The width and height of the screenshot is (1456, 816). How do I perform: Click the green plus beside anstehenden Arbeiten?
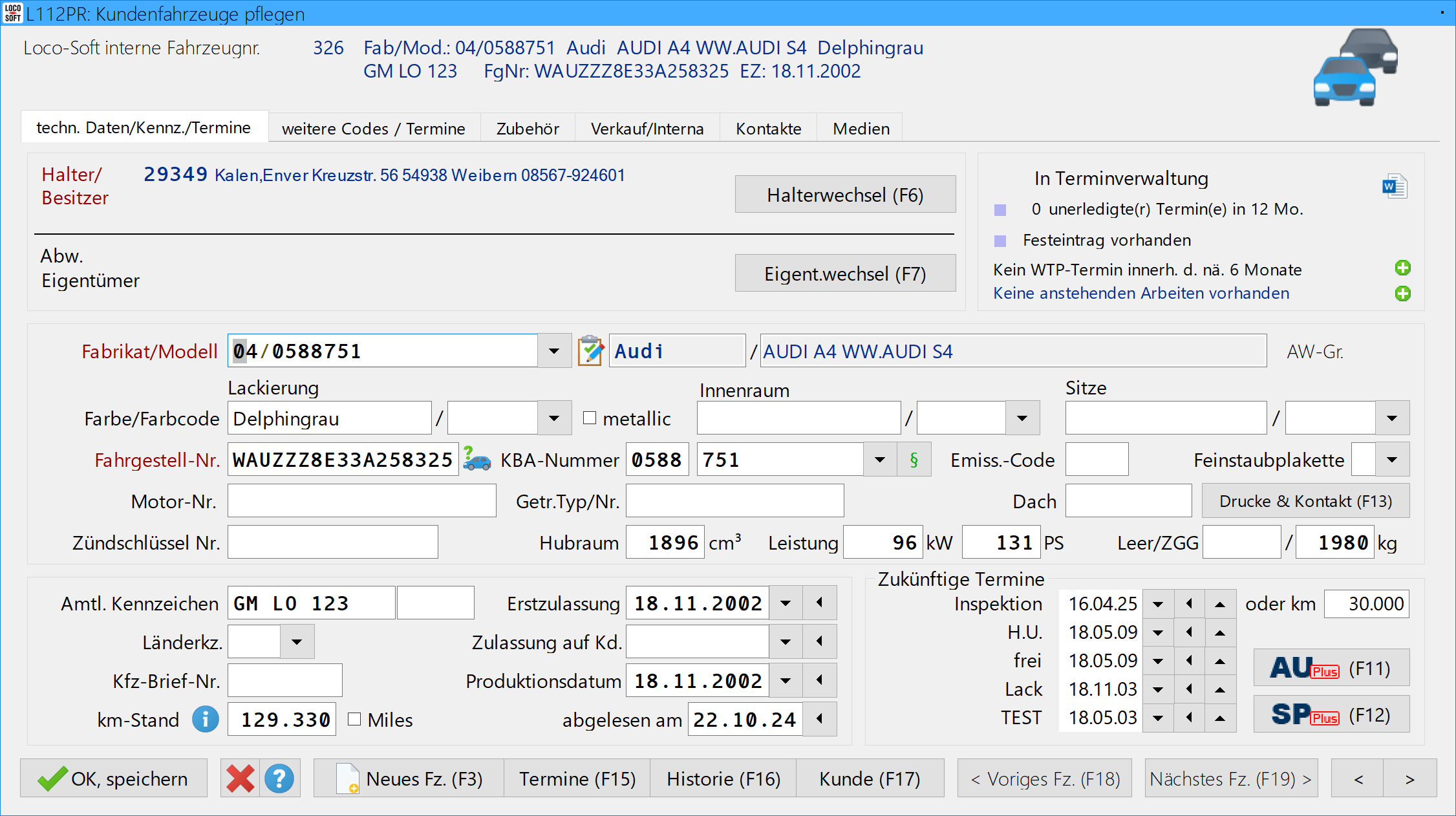[1402, 294]
